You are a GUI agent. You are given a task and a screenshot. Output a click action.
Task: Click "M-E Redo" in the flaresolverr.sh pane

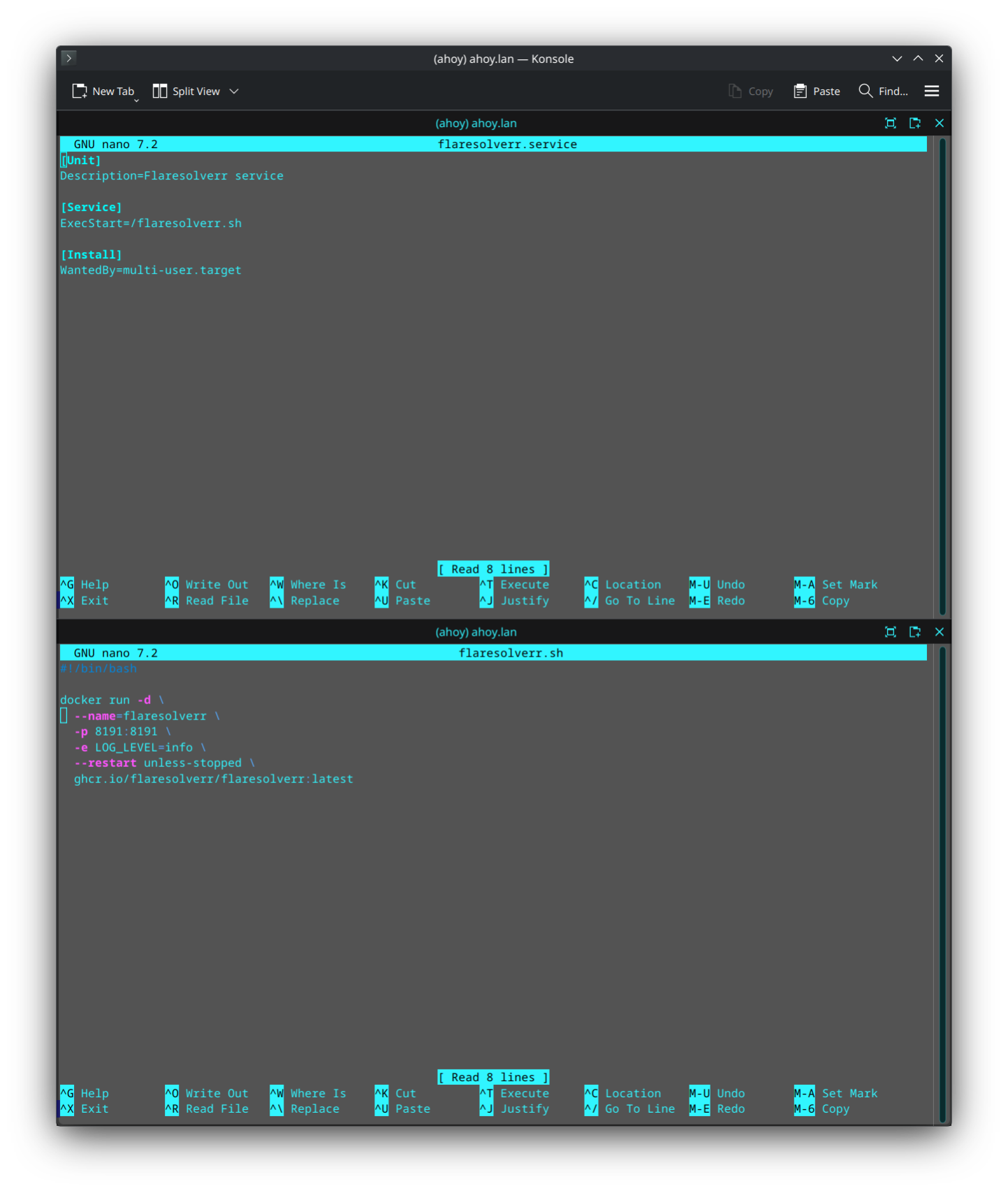(717, 1109)
